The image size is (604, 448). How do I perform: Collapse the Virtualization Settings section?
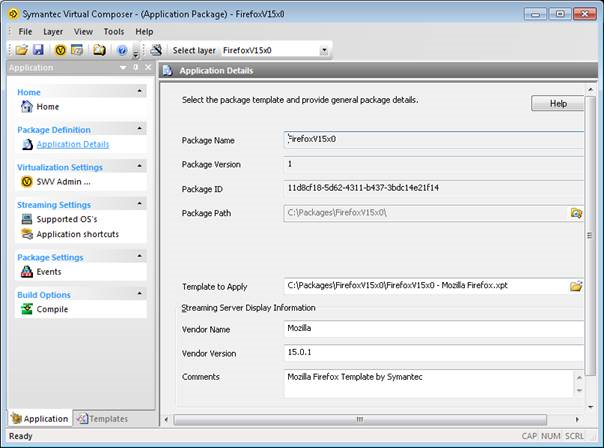click(x=139, y=166)
